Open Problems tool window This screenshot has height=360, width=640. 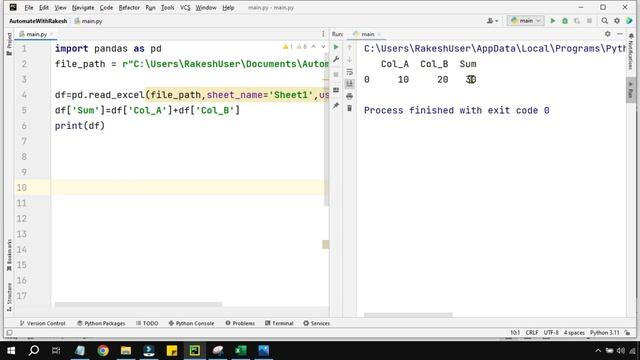pyautogui.click(x=240, y=323)
